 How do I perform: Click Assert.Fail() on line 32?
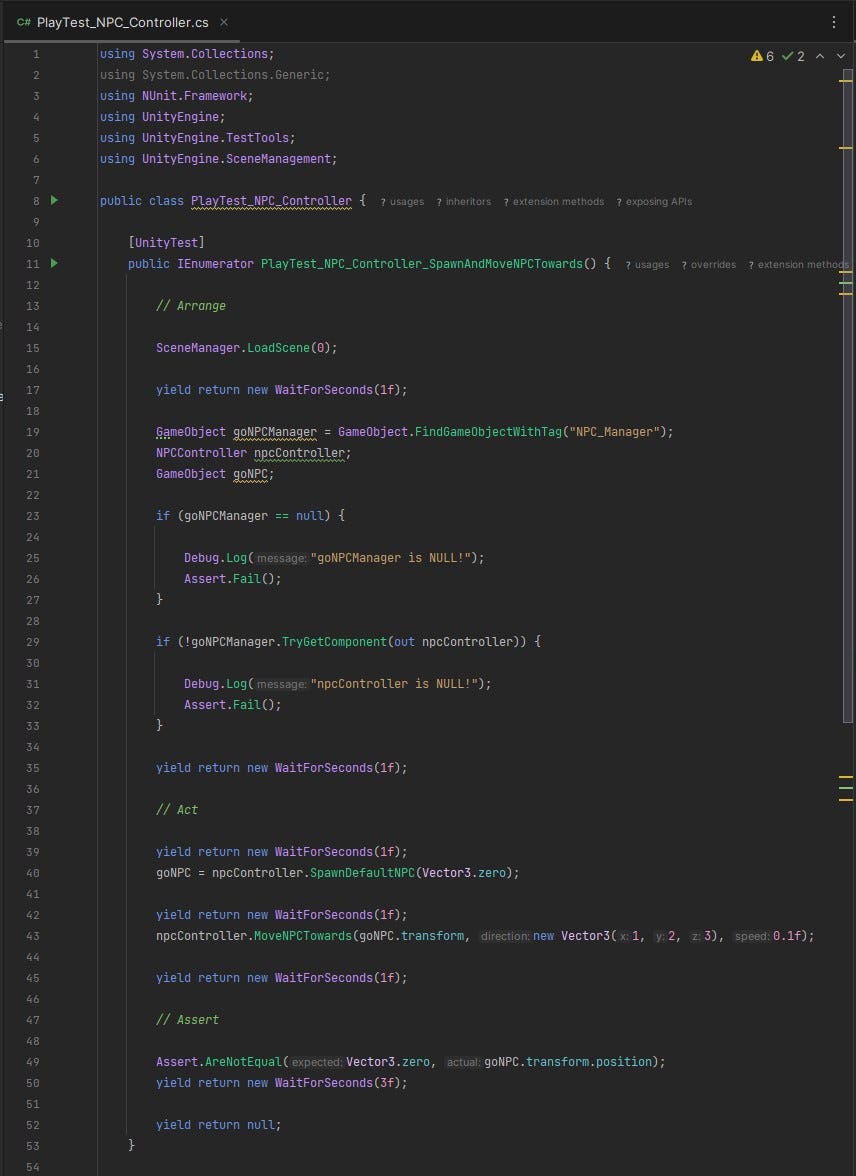[233, 705]
